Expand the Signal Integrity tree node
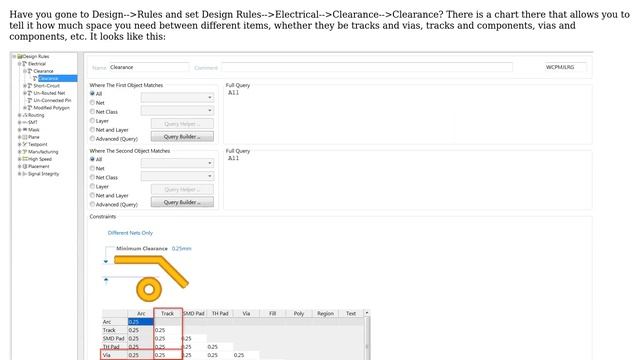This screenshot has height=360, width=640. point(19,174)
